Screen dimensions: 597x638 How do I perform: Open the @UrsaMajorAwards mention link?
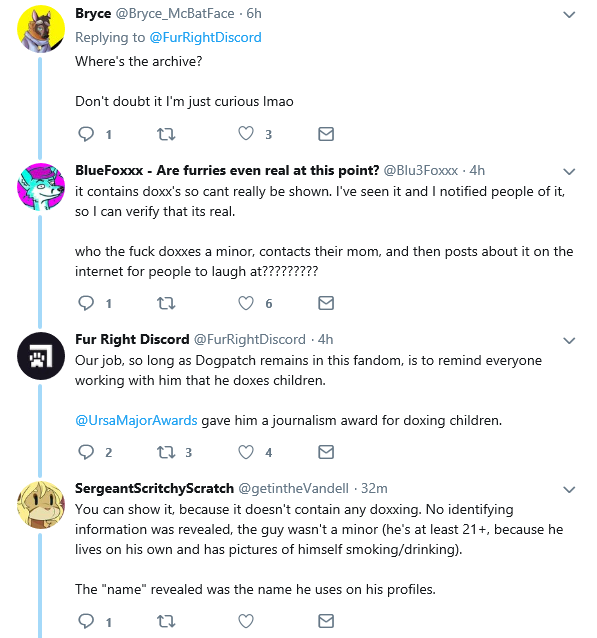click(136, 420)
